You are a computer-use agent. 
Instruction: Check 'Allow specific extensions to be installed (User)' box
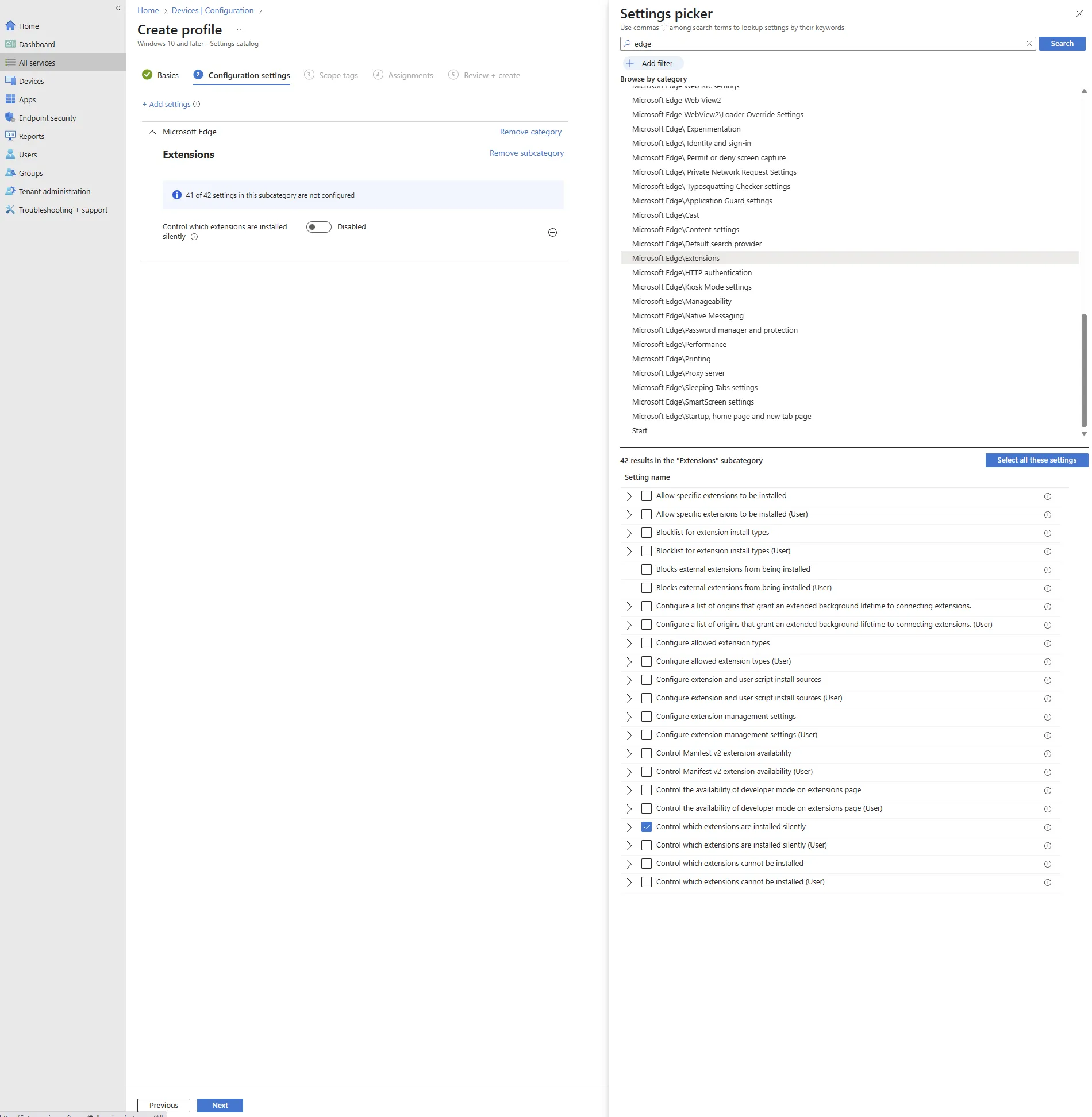coord(647,514)
